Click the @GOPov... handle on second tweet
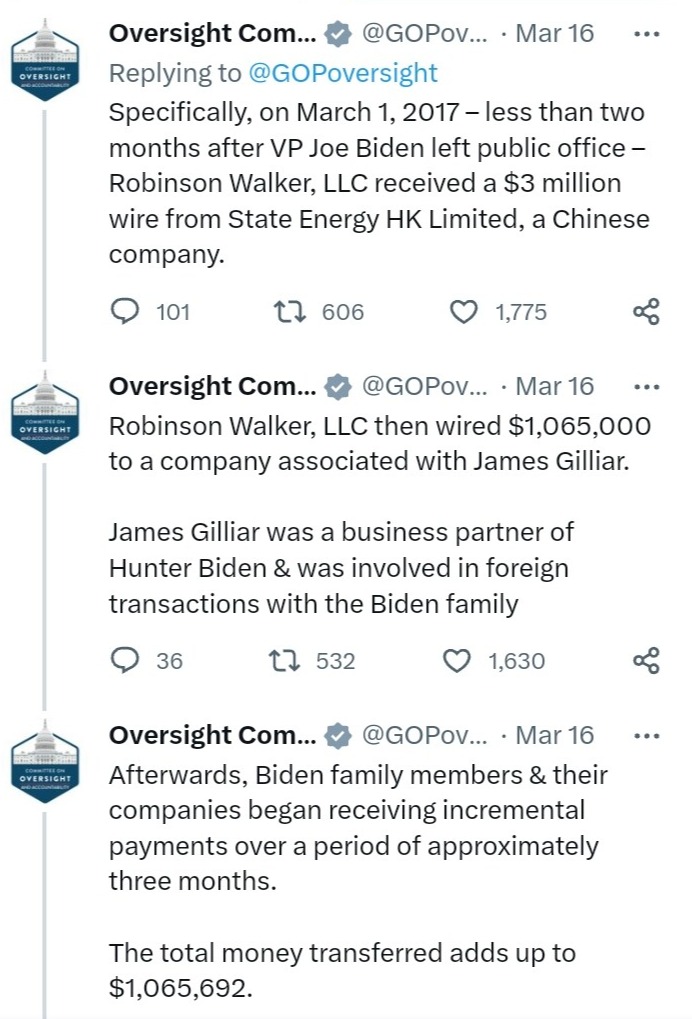 [423, 386]
